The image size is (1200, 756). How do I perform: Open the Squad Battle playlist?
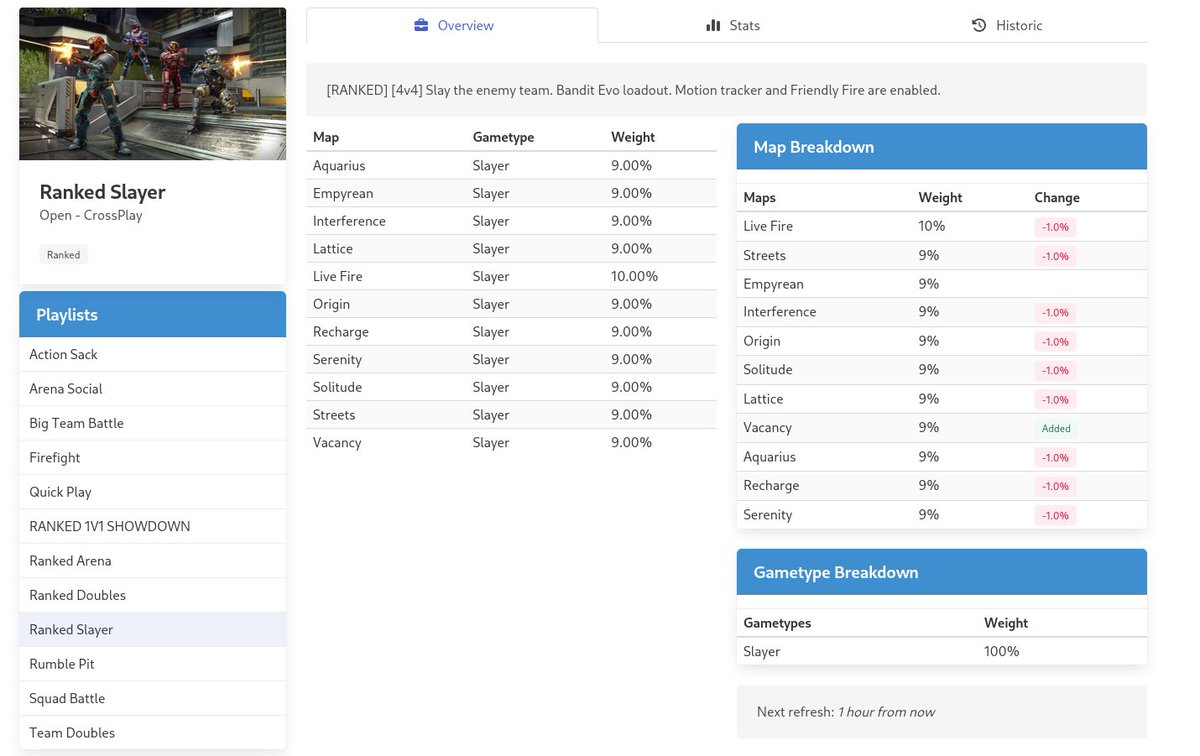pos(152,698)
